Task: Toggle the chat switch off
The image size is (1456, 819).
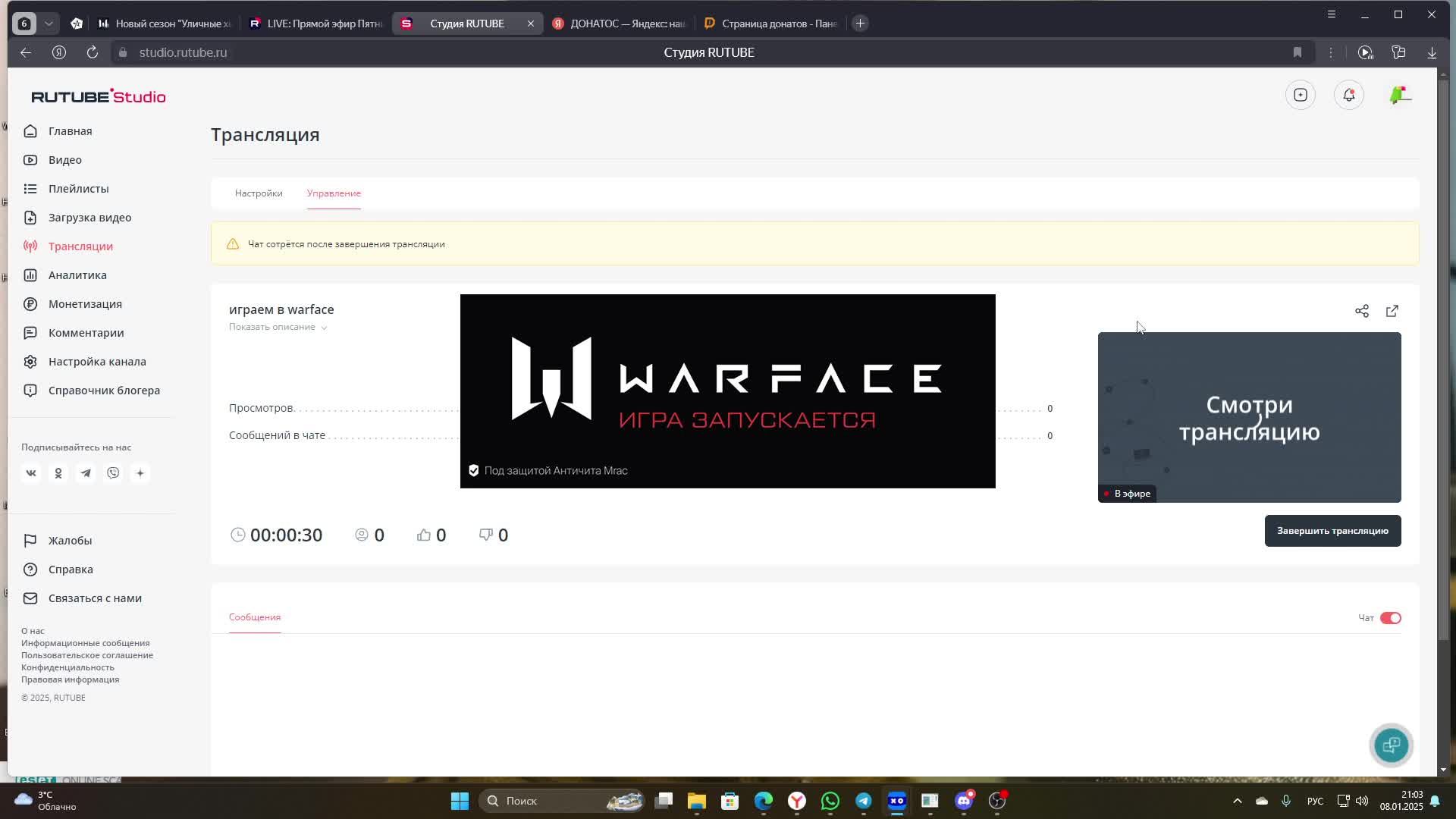Action: 1390,618
